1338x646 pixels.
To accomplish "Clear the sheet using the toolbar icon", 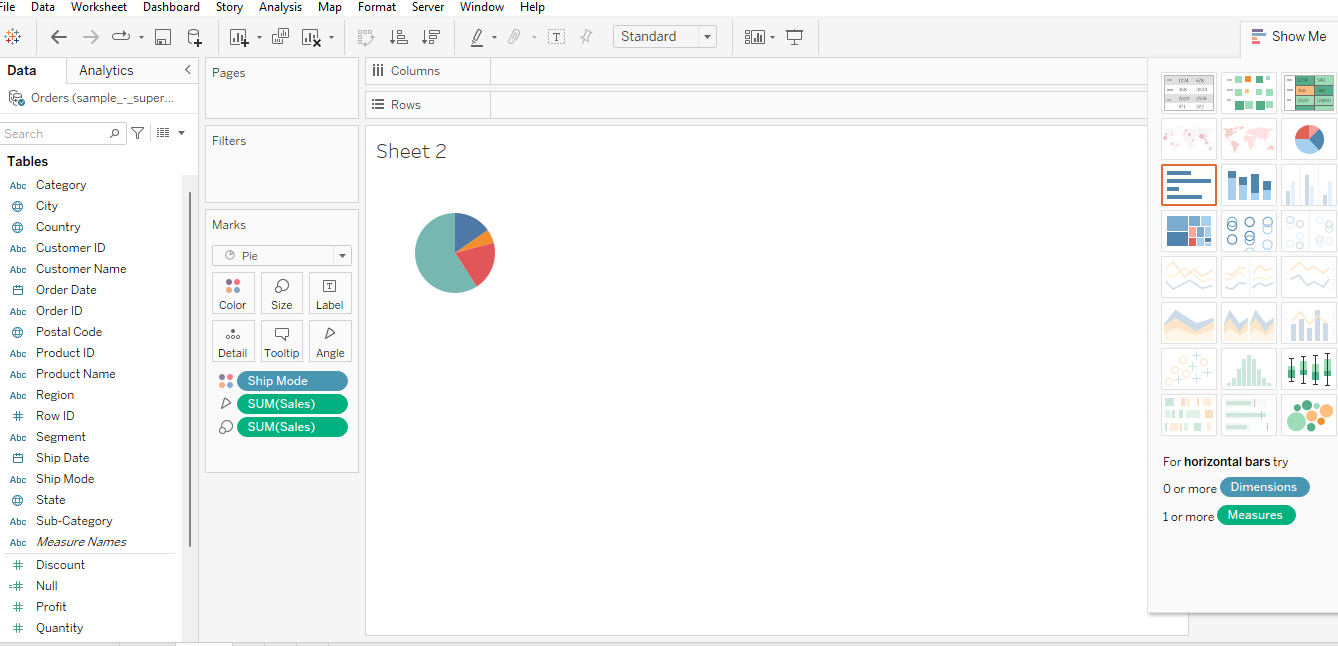I will [x=313, y=36].
